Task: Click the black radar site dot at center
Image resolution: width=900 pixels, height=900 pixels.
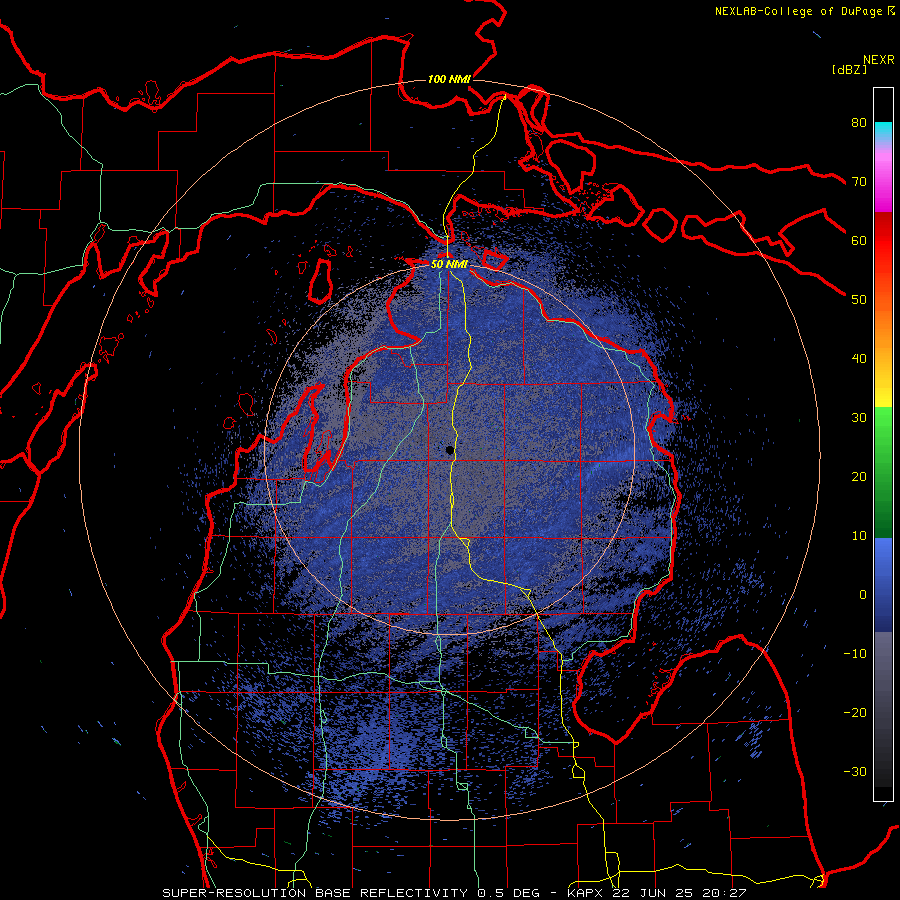Action: point(450,451)
